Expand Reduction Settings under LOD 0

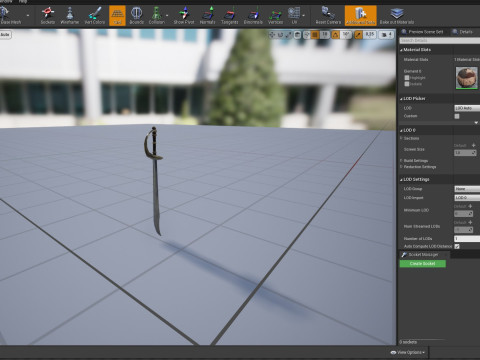[401, 167]
